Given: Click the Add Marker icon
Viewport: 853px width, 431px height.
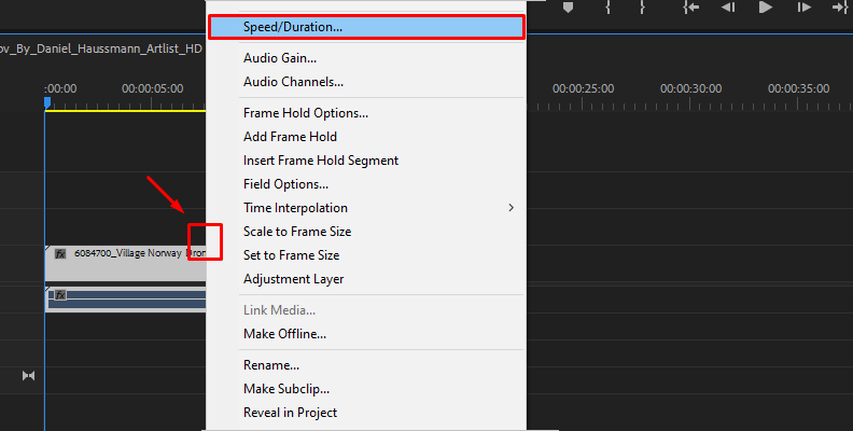Looking at the screenshot, I should coord(568,7).
